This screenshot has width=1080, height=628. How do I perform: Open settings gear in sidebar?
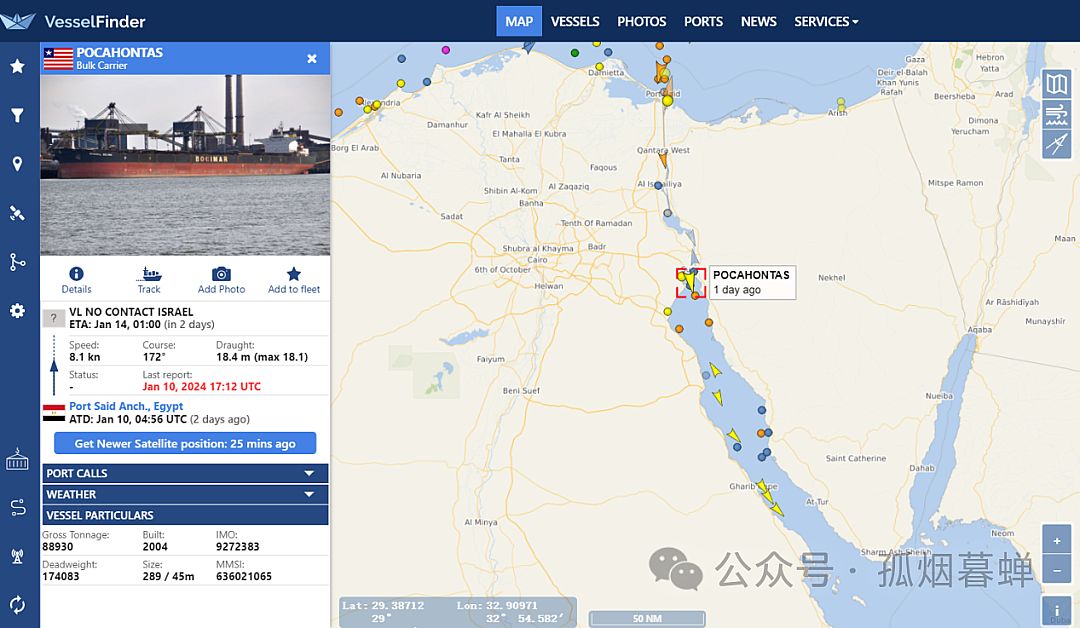(x=17, y=311)
